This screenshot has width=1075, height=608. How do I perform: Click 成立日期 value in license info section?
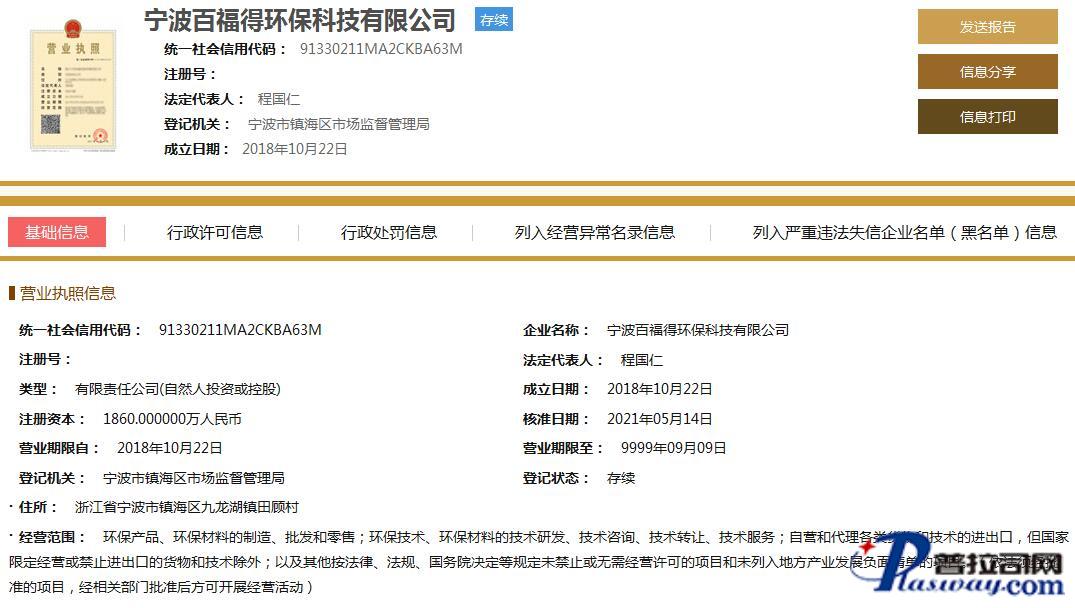[x=660, y=389]
